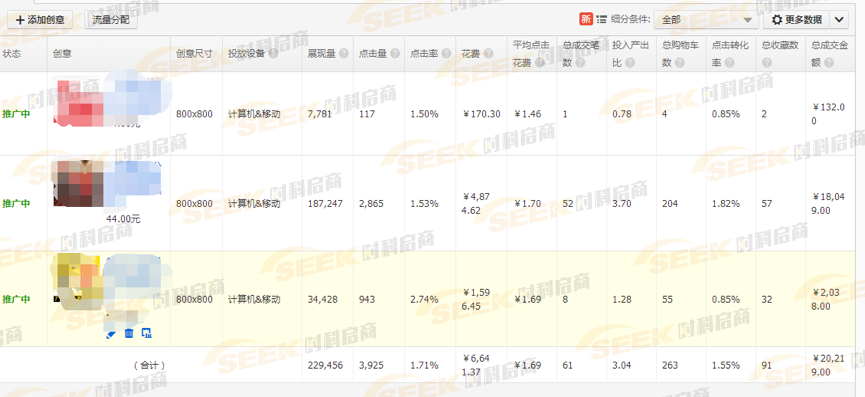This screenshot has width=865, height=397.
Task: Click the 添加创意 button
Action: point(40,20)
